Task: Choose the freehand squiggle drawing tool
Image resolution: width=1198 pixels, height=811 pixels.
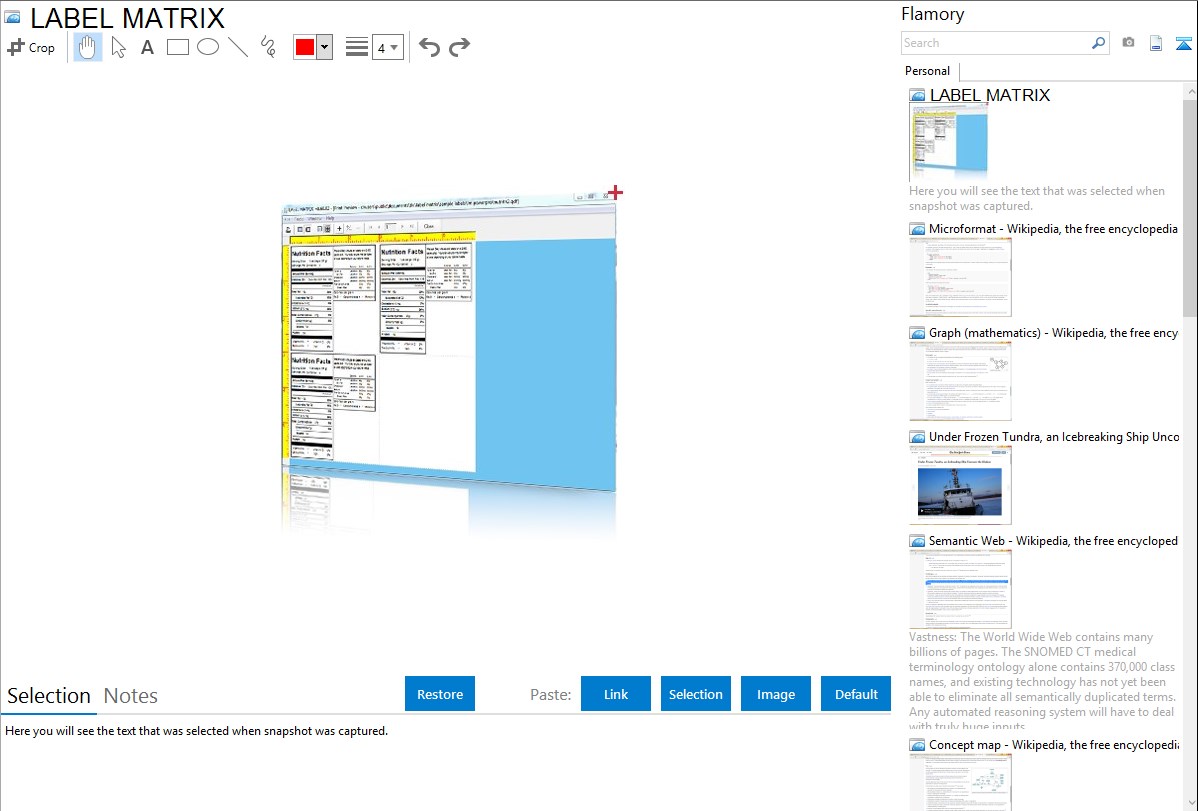Action: point(268,47)
